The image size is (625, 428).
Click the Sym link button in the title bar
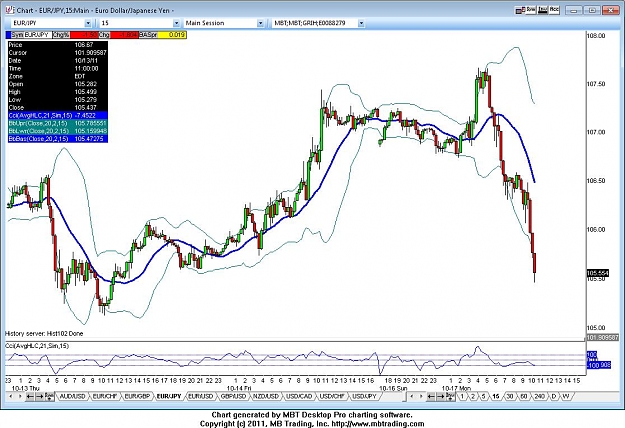(x=531, y=10)
